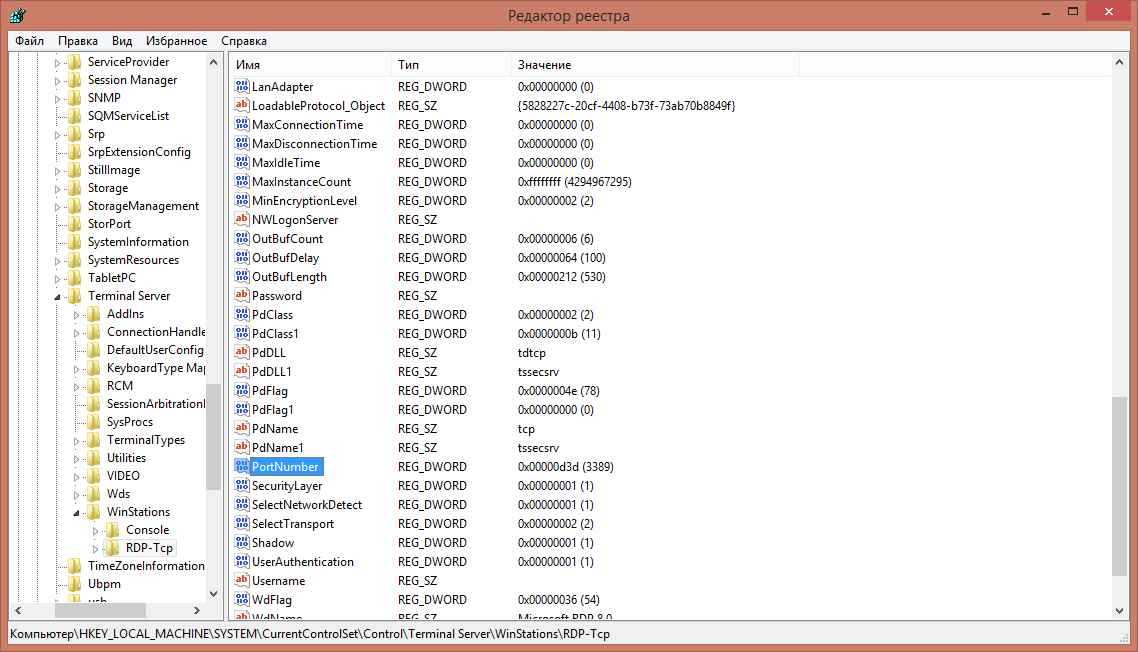This screenshot has height=652, width=1138.
Task: Expand the Wds tree node
Action: click(77, 494)
